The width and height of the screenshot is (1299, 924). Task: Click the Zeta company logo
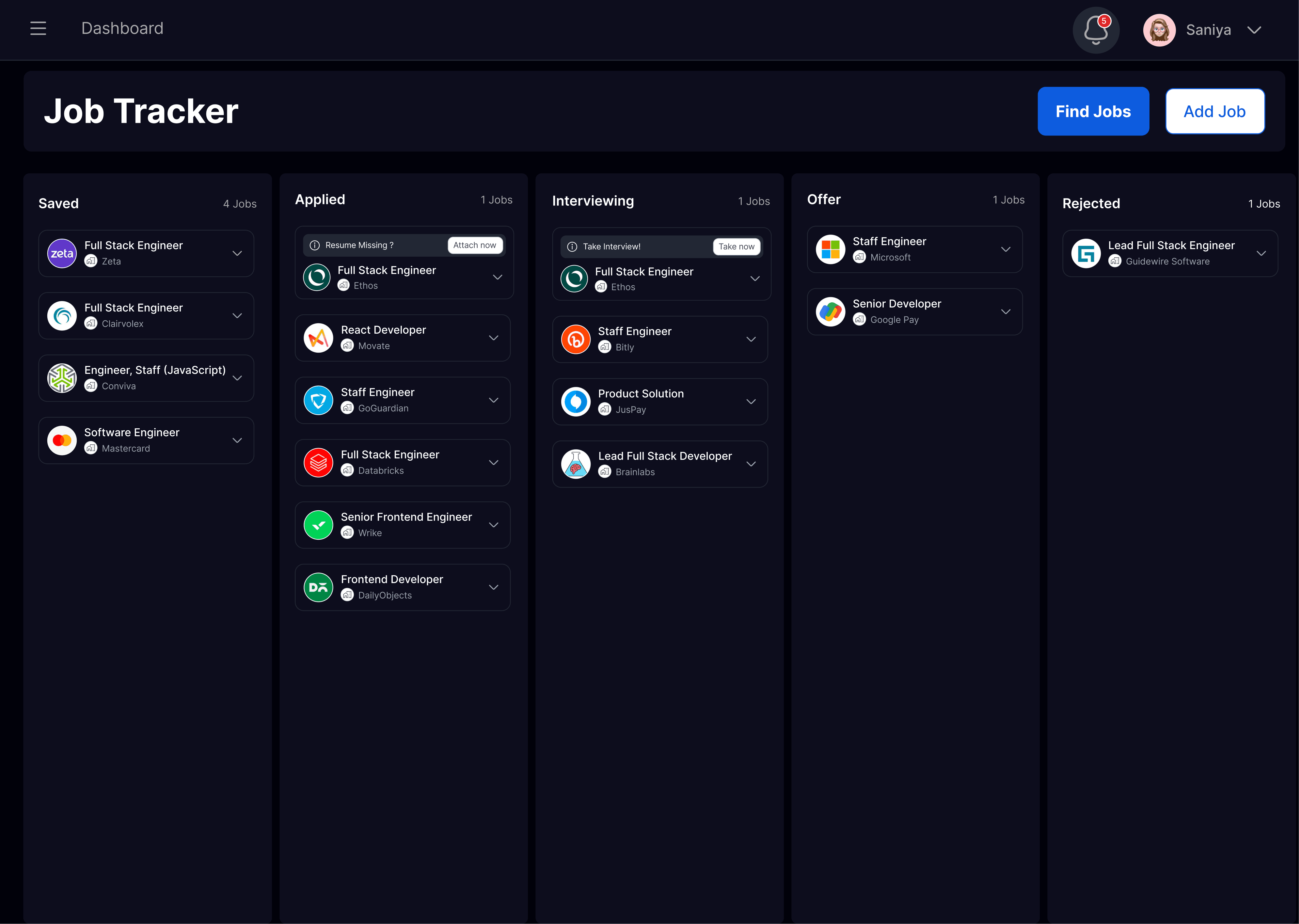coord(62,253)
